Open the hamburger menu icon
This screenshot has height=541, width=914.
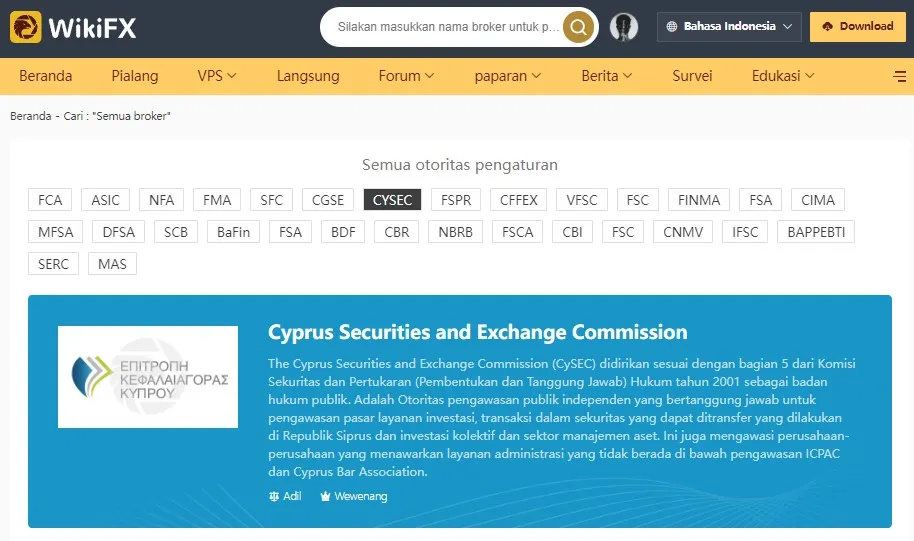899,76
